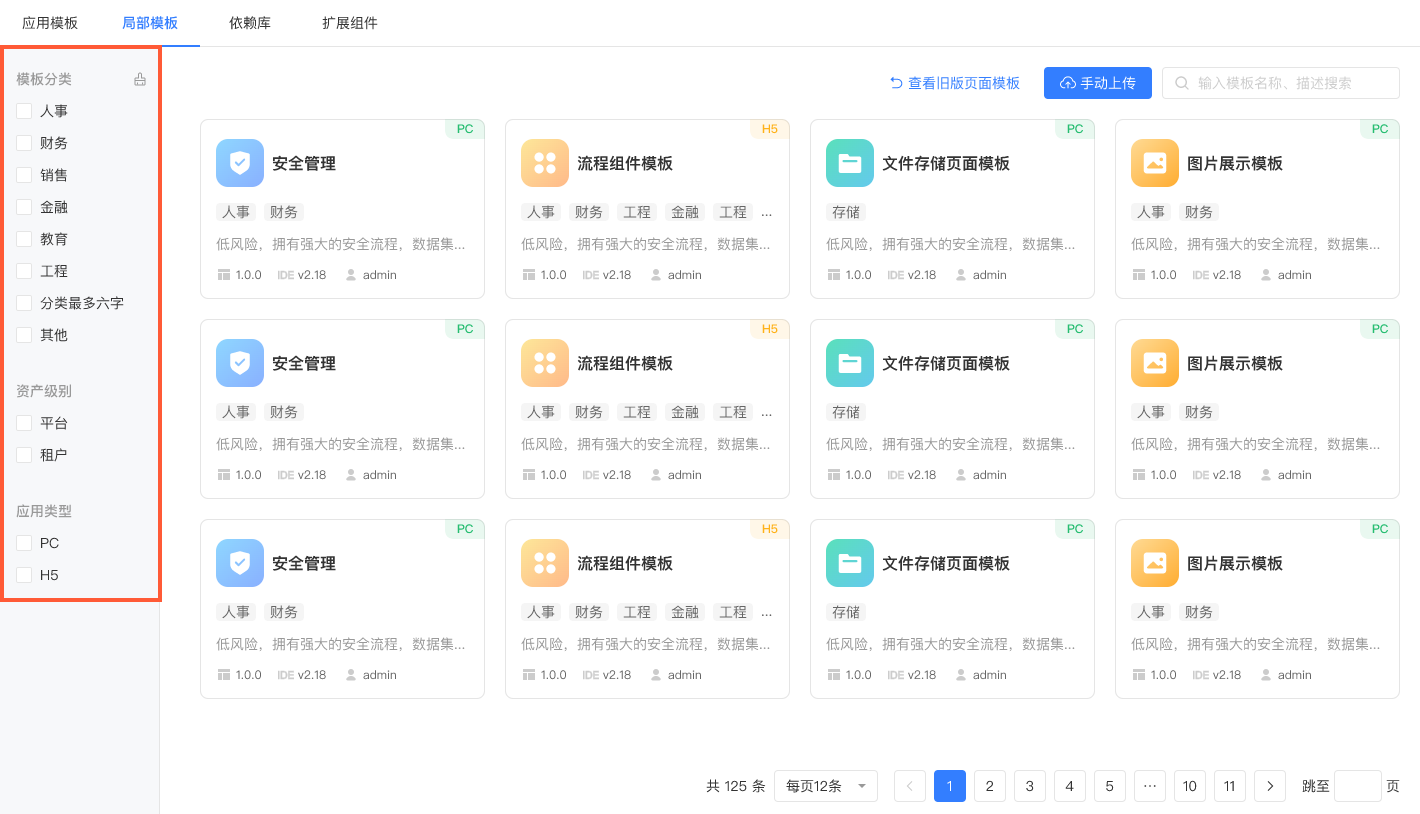Tick the 财务 category checkbox

click(x=24, y=143)
